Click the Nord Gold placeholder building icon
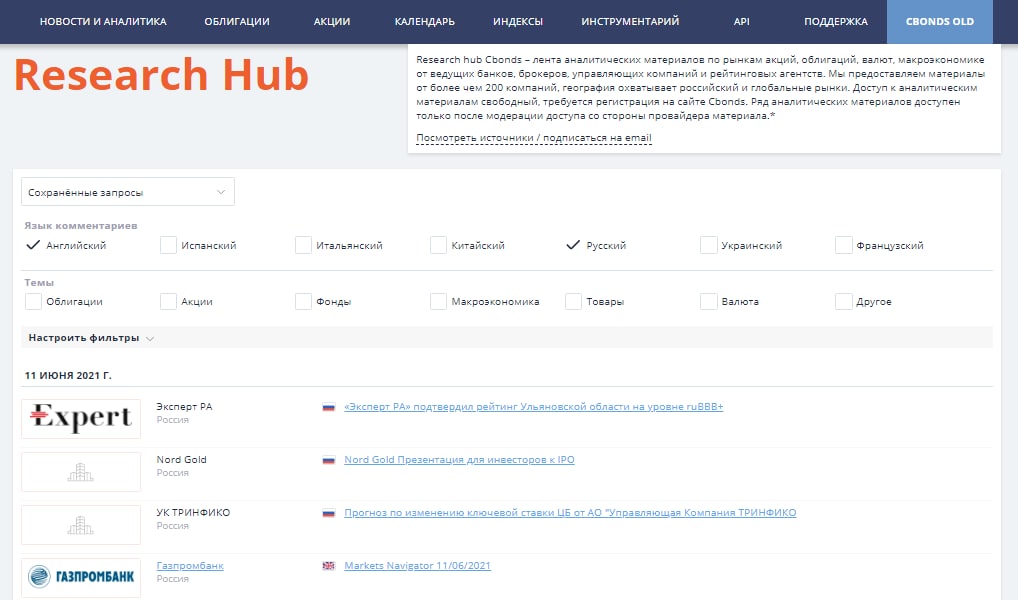 (81, 472)
